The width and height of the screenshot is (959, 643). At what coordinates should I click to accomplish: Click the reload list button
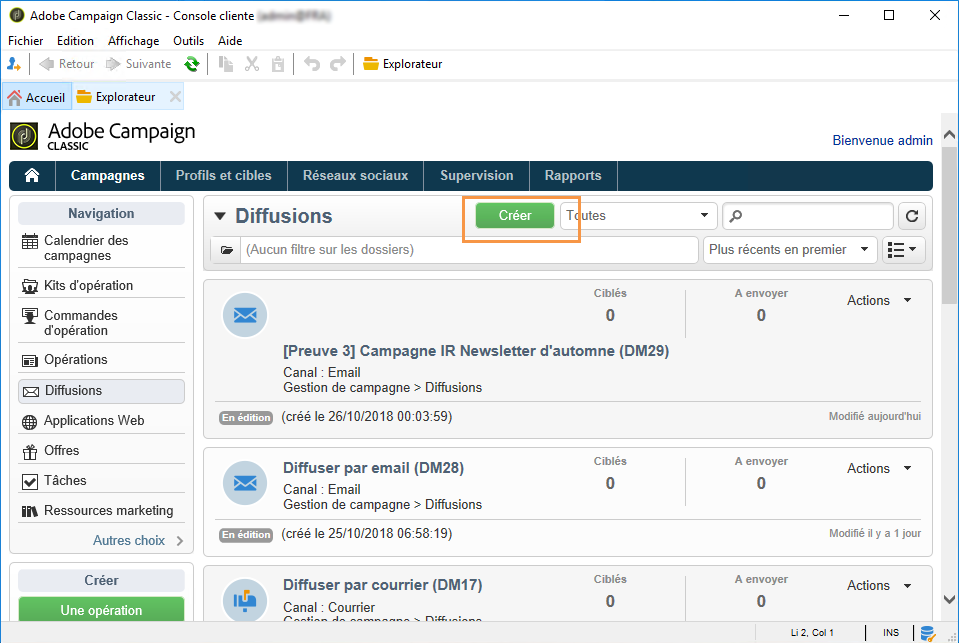tap(912, 216)
